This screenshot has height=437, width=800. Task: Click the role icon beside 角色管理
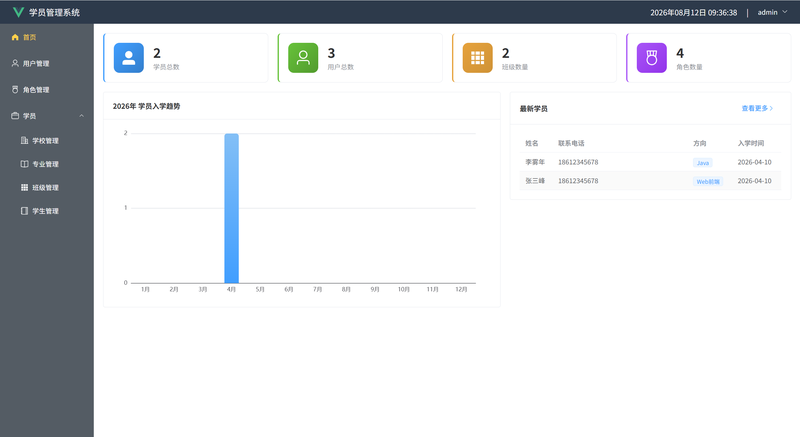pos(15,89)
